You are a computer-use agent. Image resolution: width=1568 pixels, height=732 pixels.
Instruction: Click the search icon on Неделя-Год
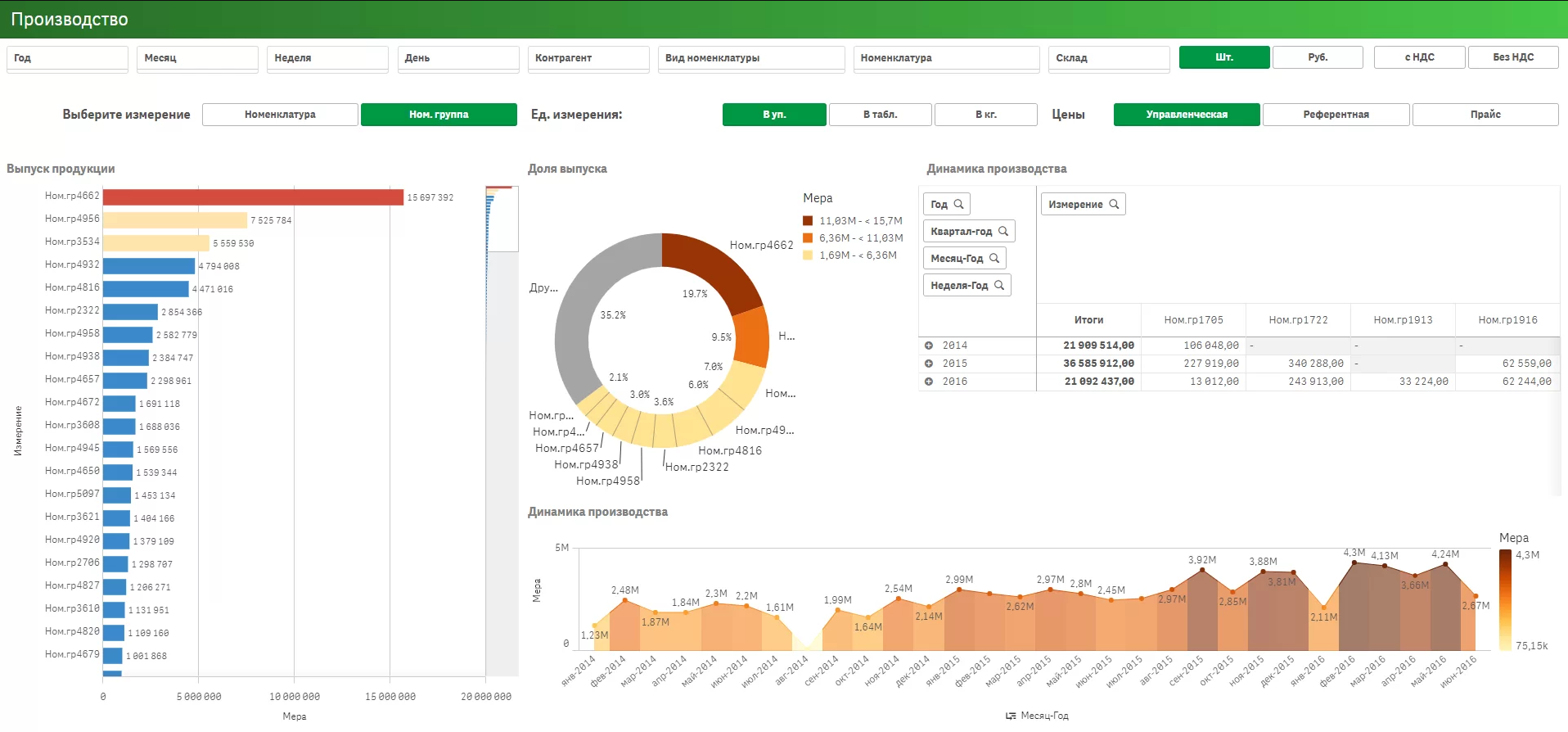pyautogui.click(x=999, y=286)
